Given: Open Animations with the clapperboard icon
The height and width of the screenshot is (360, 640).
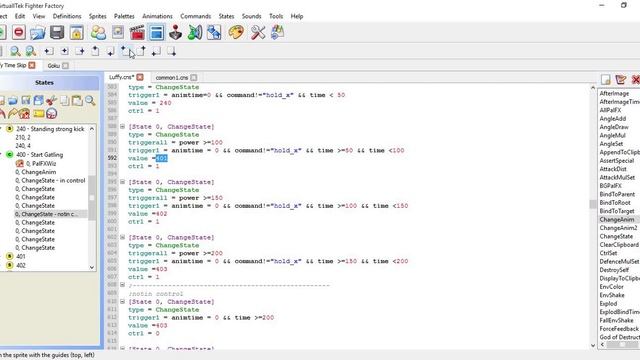Looking at the screenshot, I should (137, 33).
